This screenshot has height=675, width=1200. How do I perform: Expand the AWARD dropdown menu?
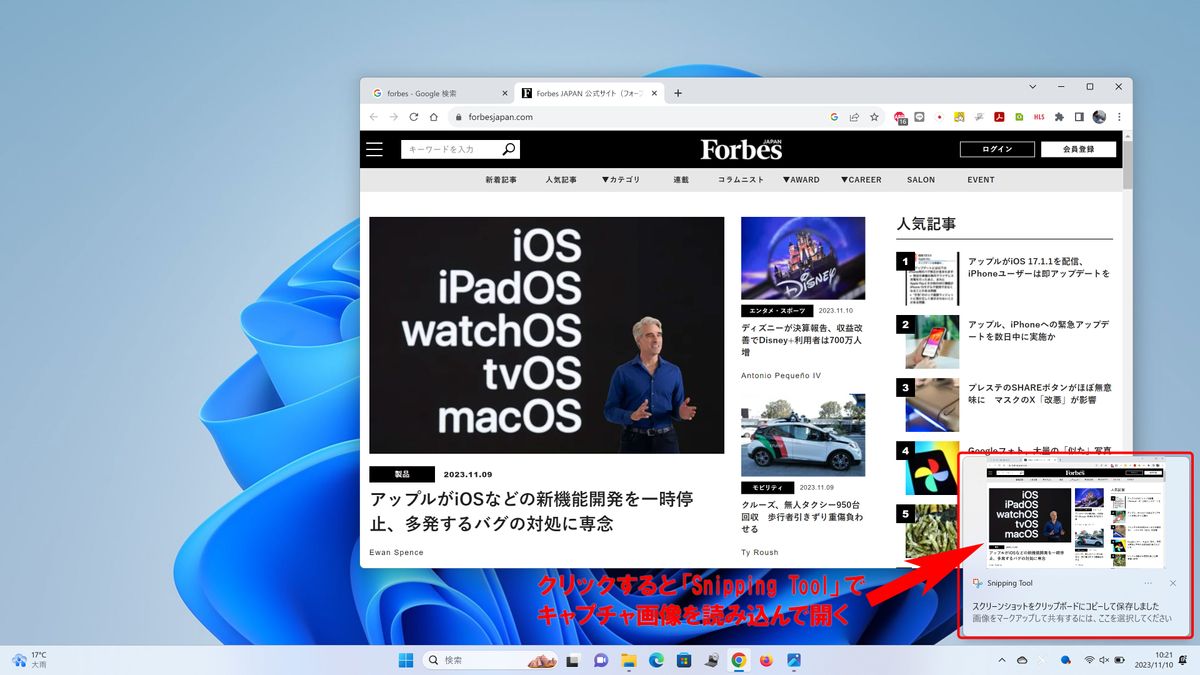pos(801,180)
